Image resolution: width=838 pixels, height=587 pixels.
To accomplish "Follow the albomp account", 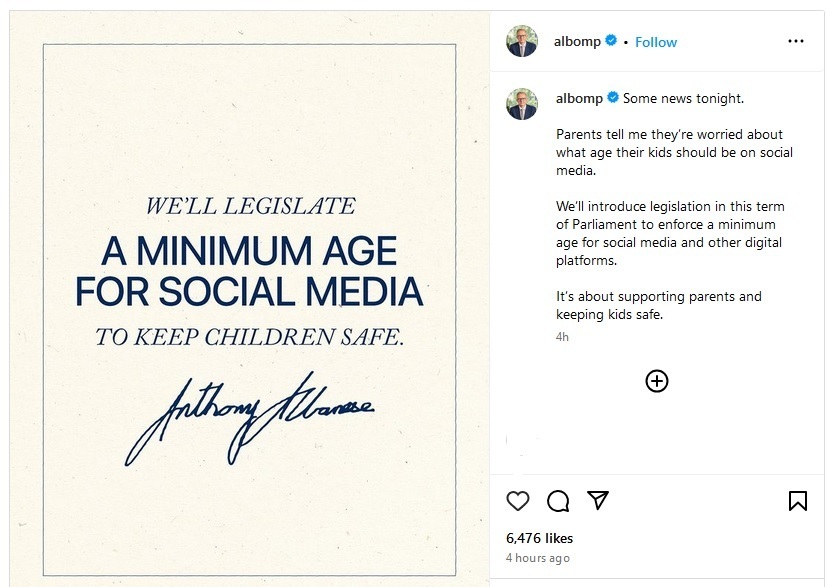I will [656, 42].
